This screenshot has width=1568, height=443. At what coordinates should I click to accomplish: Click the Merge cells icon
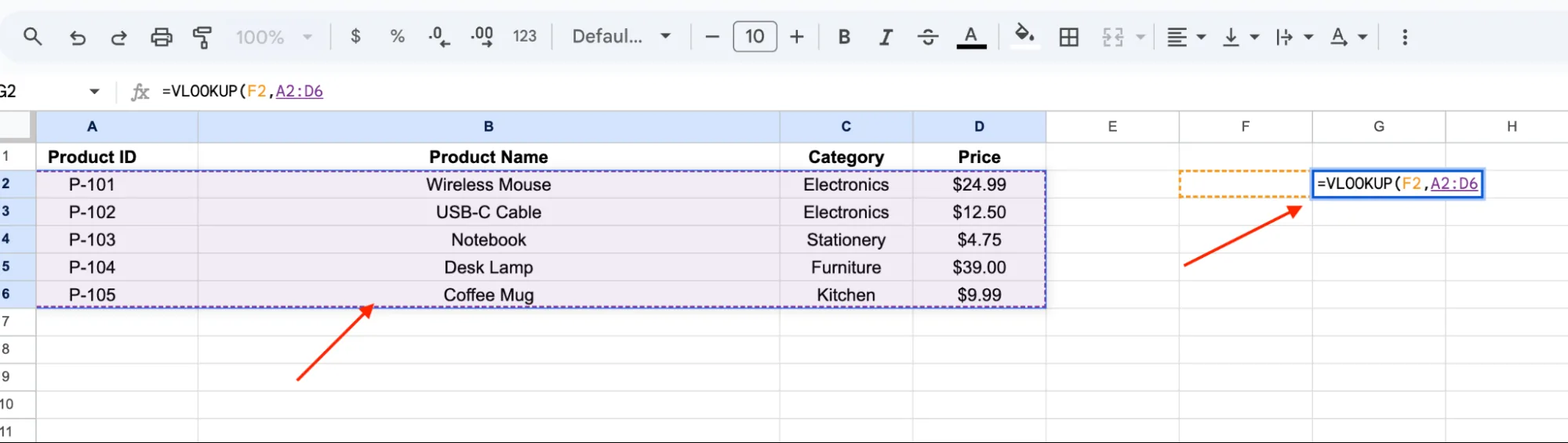click(1112, 37)
